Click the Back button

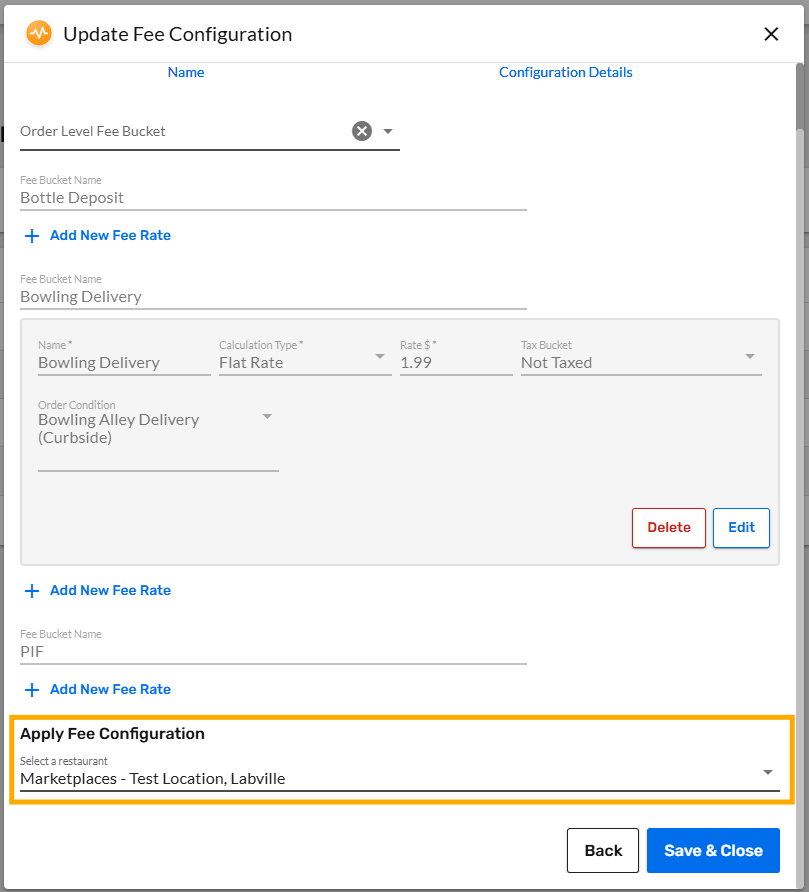click(x=602, y=850)
